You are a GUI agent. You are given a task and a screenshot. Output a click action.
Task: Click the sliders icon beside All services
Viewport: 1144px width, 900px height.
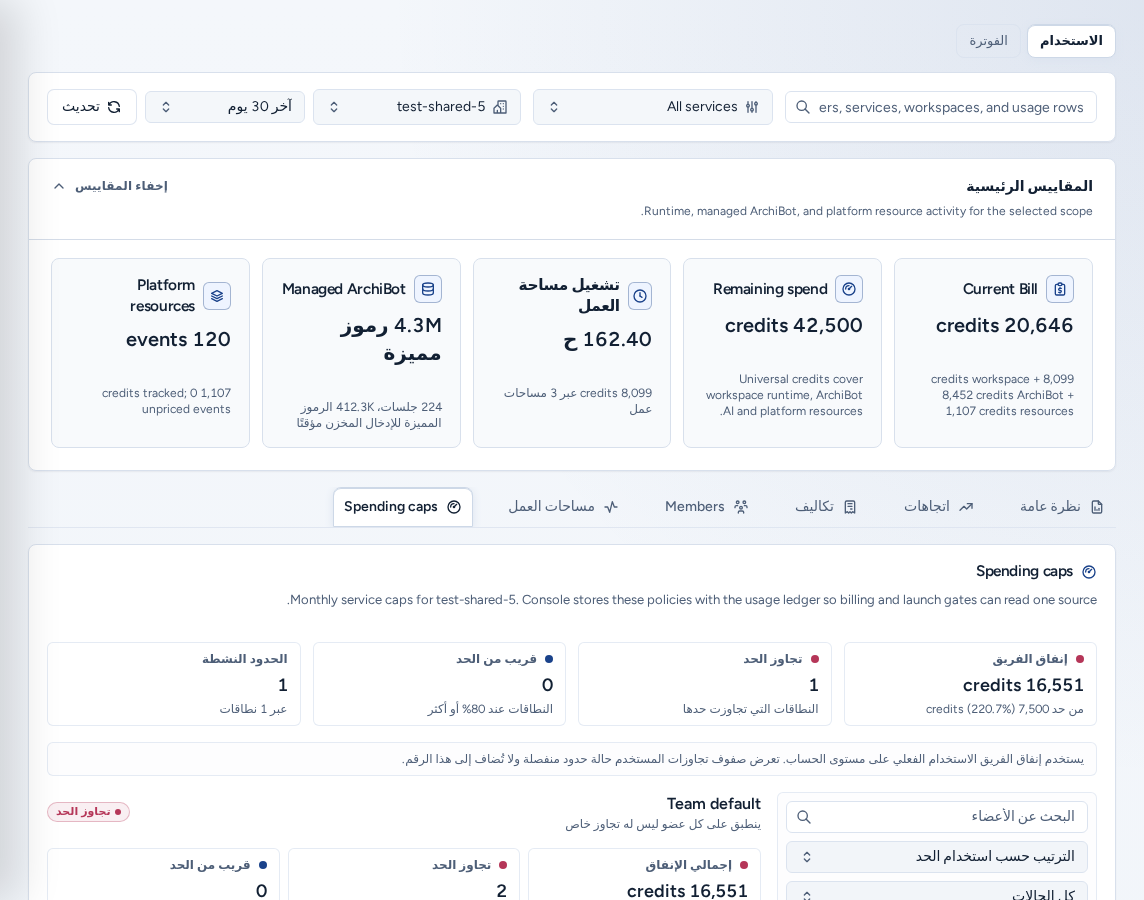click(752, 107)
